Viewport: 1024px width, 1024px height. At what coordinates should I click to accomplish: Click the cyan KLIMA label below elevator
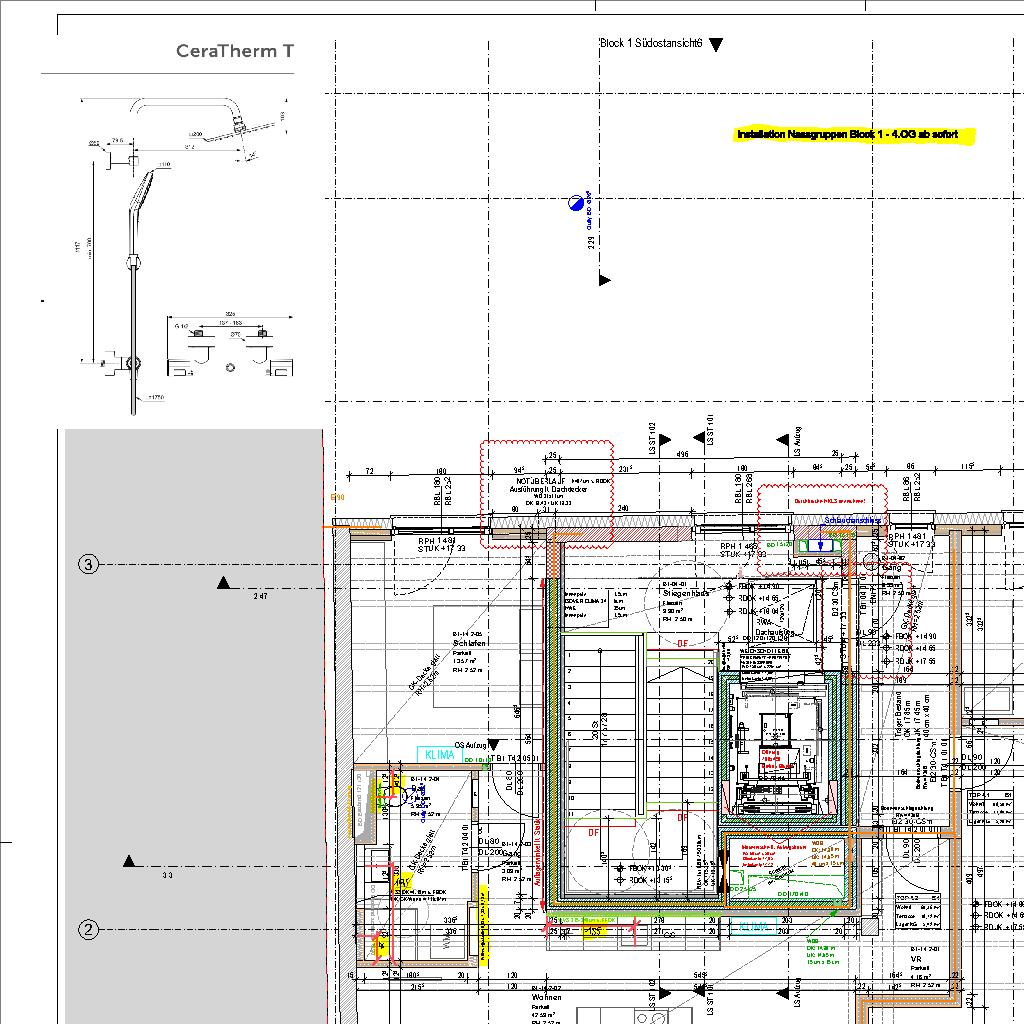[752, 926]
